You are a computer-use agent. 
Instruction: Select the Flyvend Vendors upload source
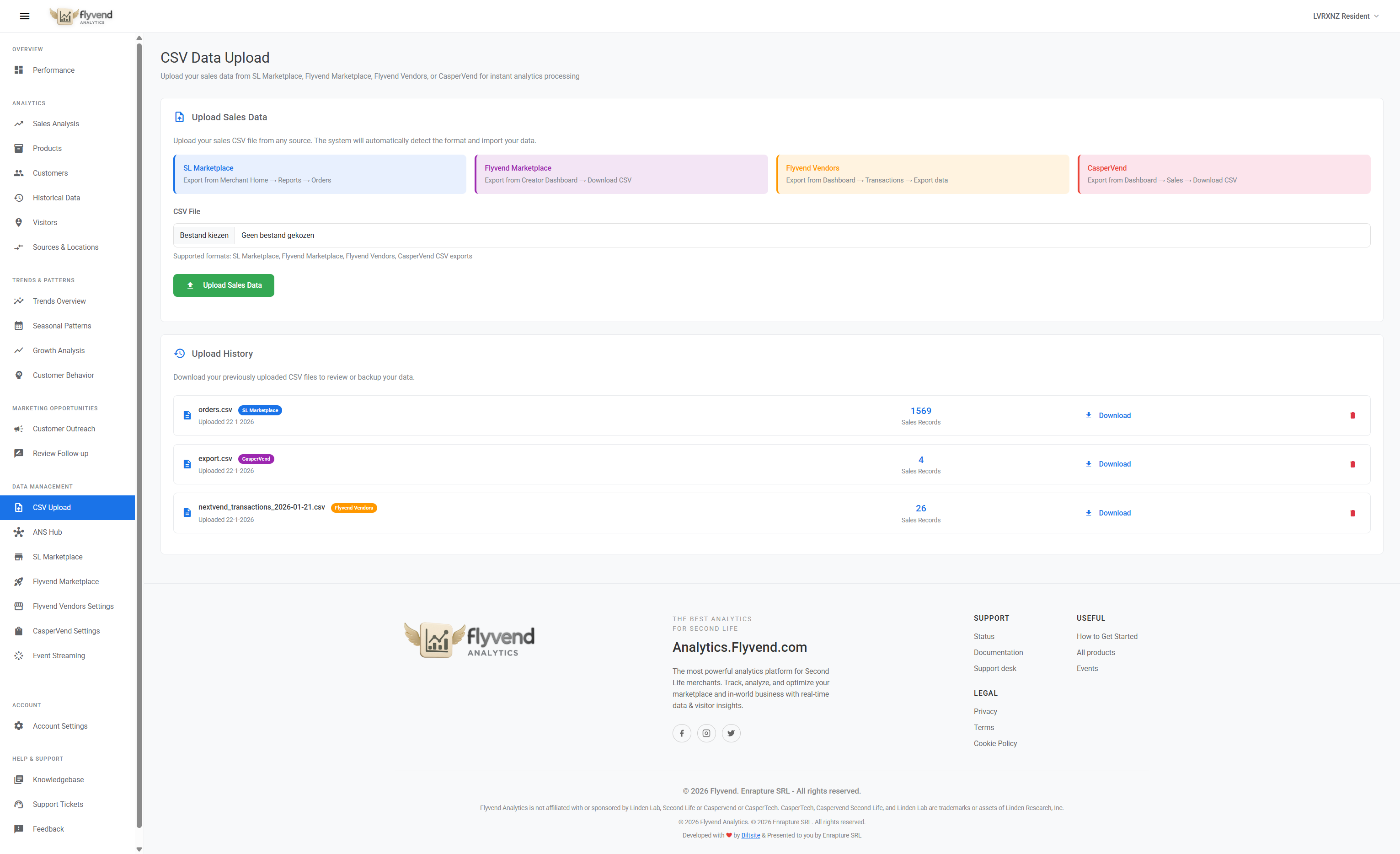coord(922,174)
